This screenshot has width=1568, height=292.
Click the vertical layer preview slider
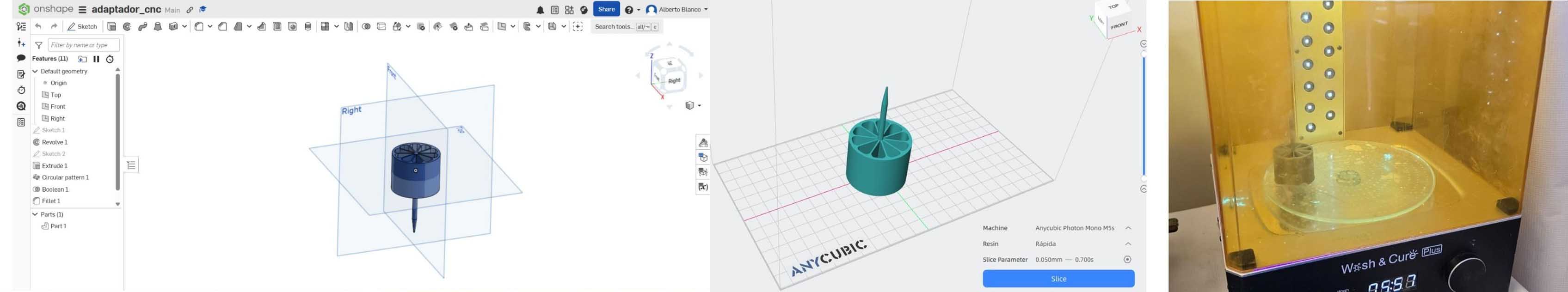coord(1144,116)
